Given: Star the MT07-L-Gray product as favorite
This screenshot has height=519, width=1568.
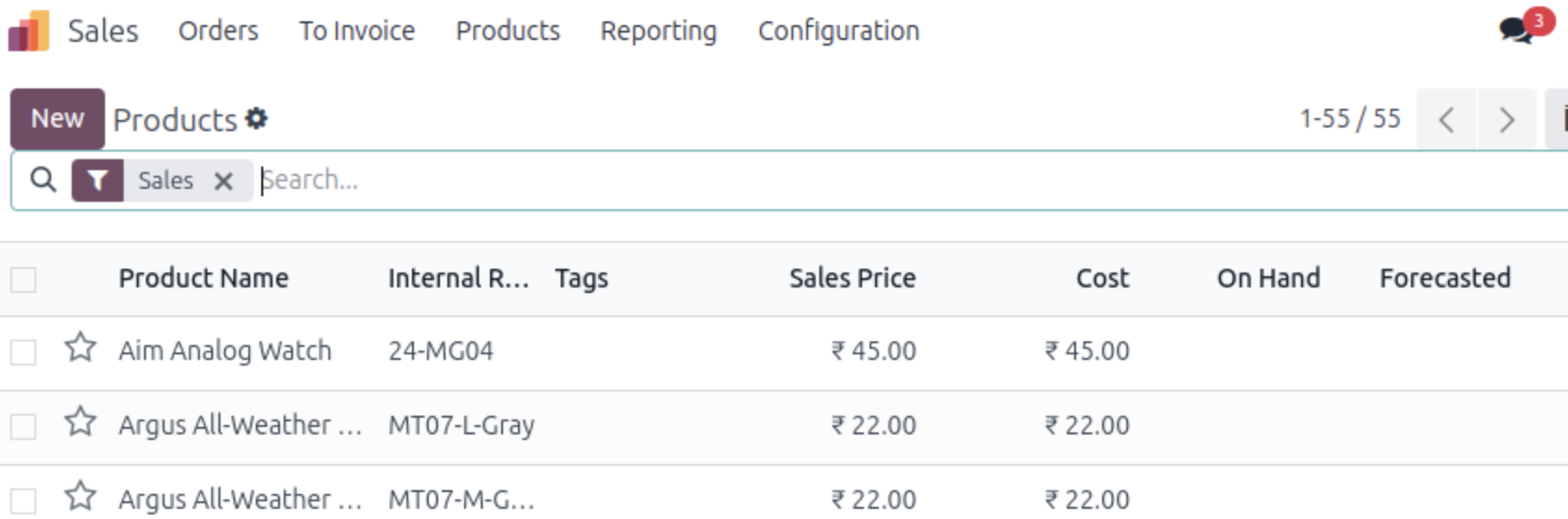Looking at the screenshot, I should 81,423.
